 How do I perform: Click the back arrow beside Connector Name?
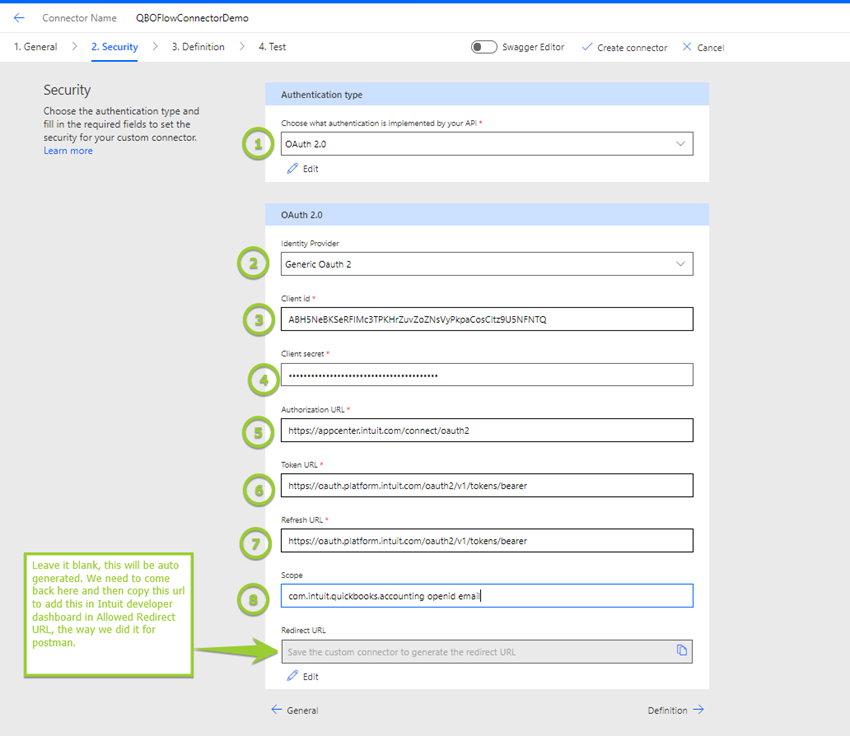19,18
